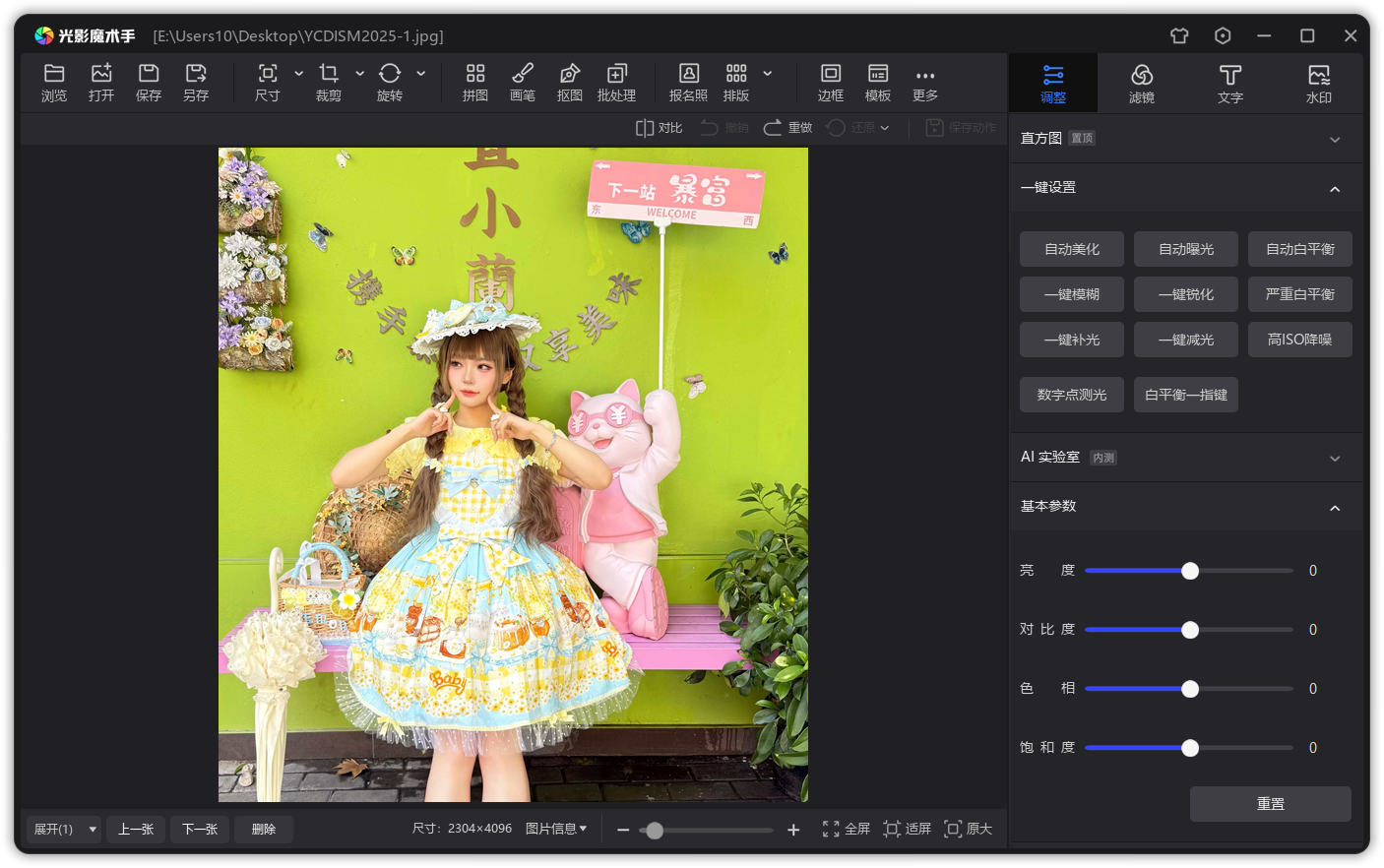
Task: Switch to the 滤镜 filters tab
Action: point(1142,84)
